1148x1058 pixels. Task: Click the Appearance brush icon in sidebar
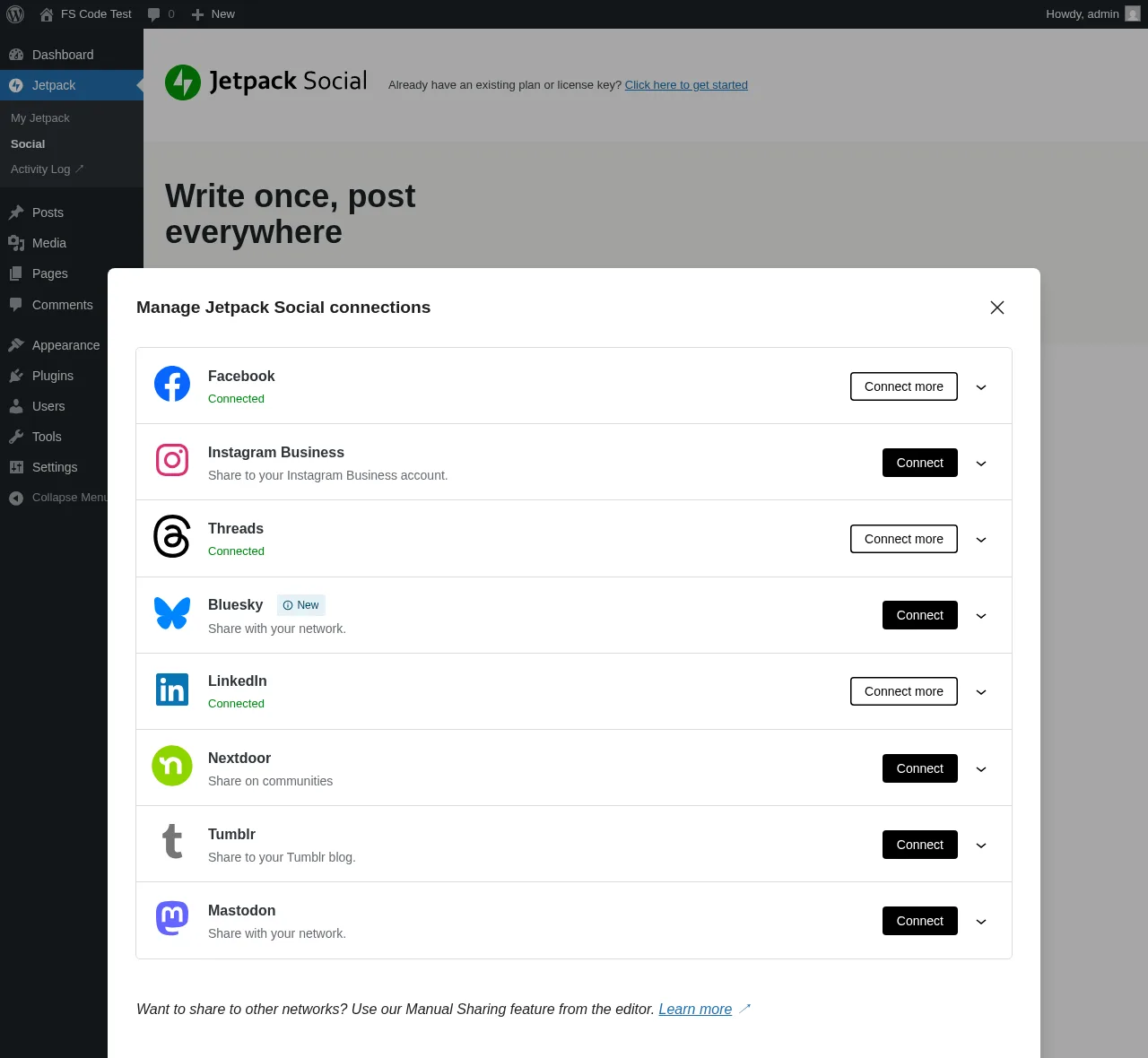pyautogui.click(x=16, y=345)
